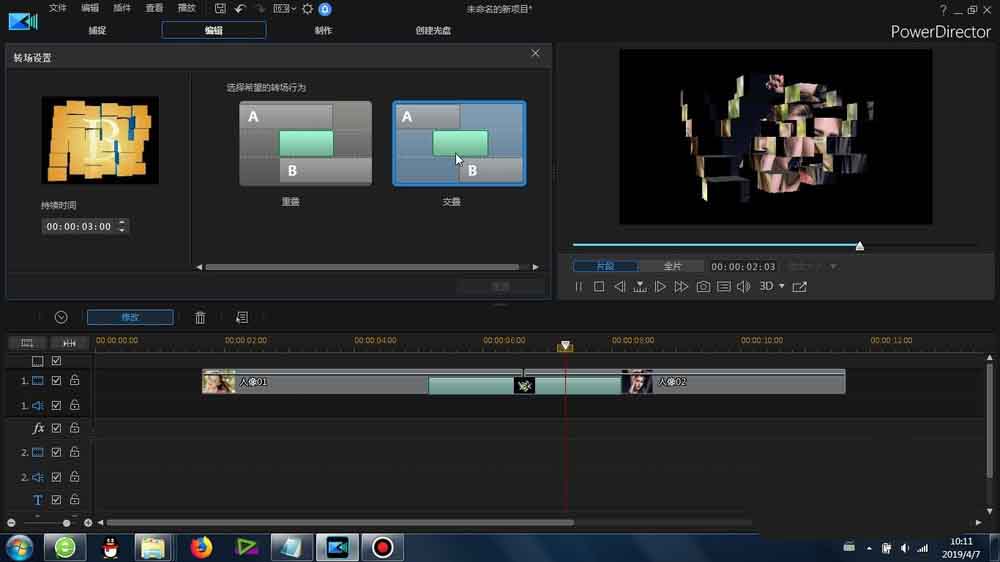Toggle the audio track 1 enable checkbox
The height and width of the screenshot is (562, 1000).
[x=56, y=405]
